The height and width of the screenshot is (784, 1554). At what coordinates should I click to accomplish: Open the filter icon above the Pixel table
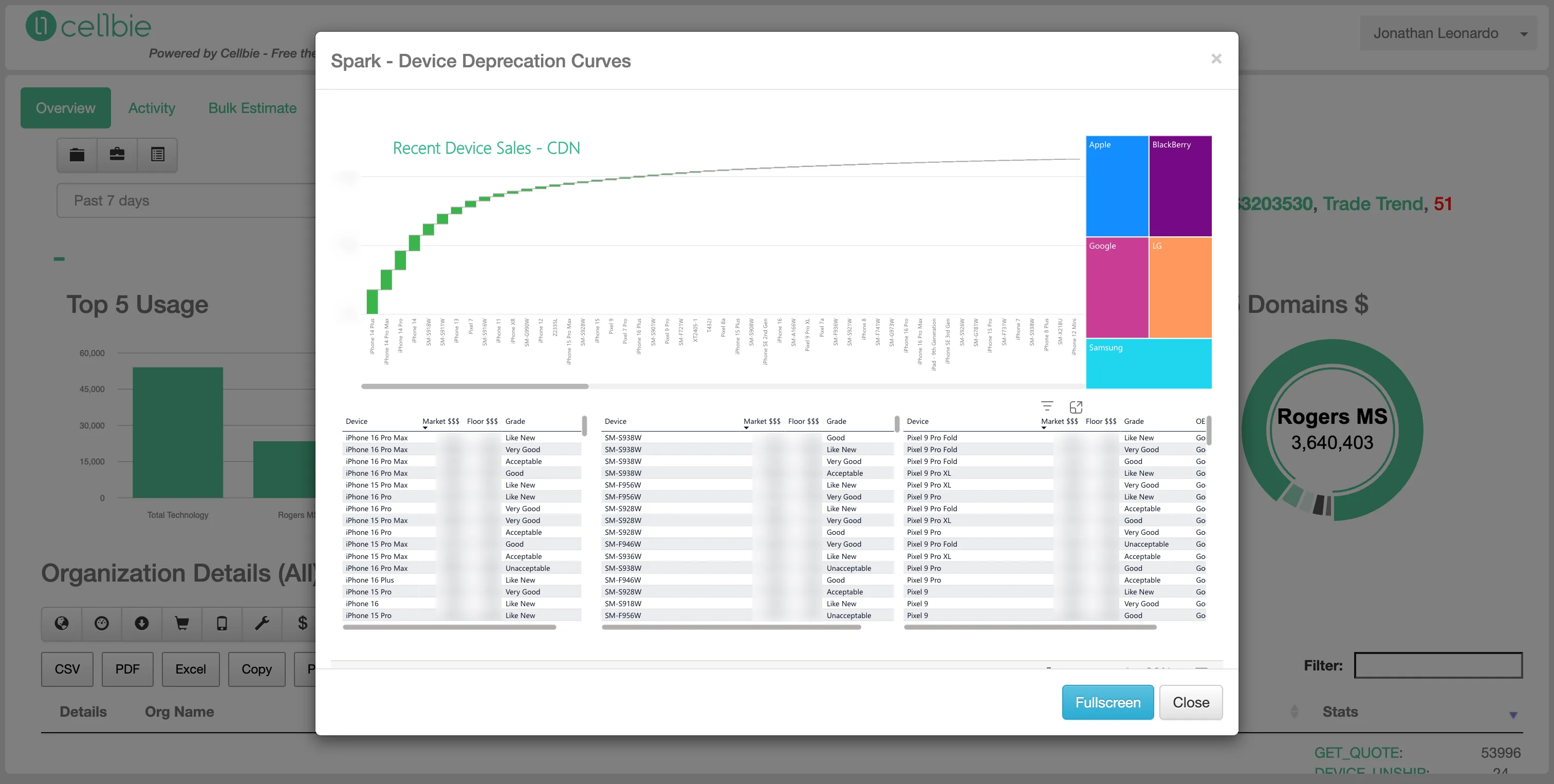[x=1047, y=406]
